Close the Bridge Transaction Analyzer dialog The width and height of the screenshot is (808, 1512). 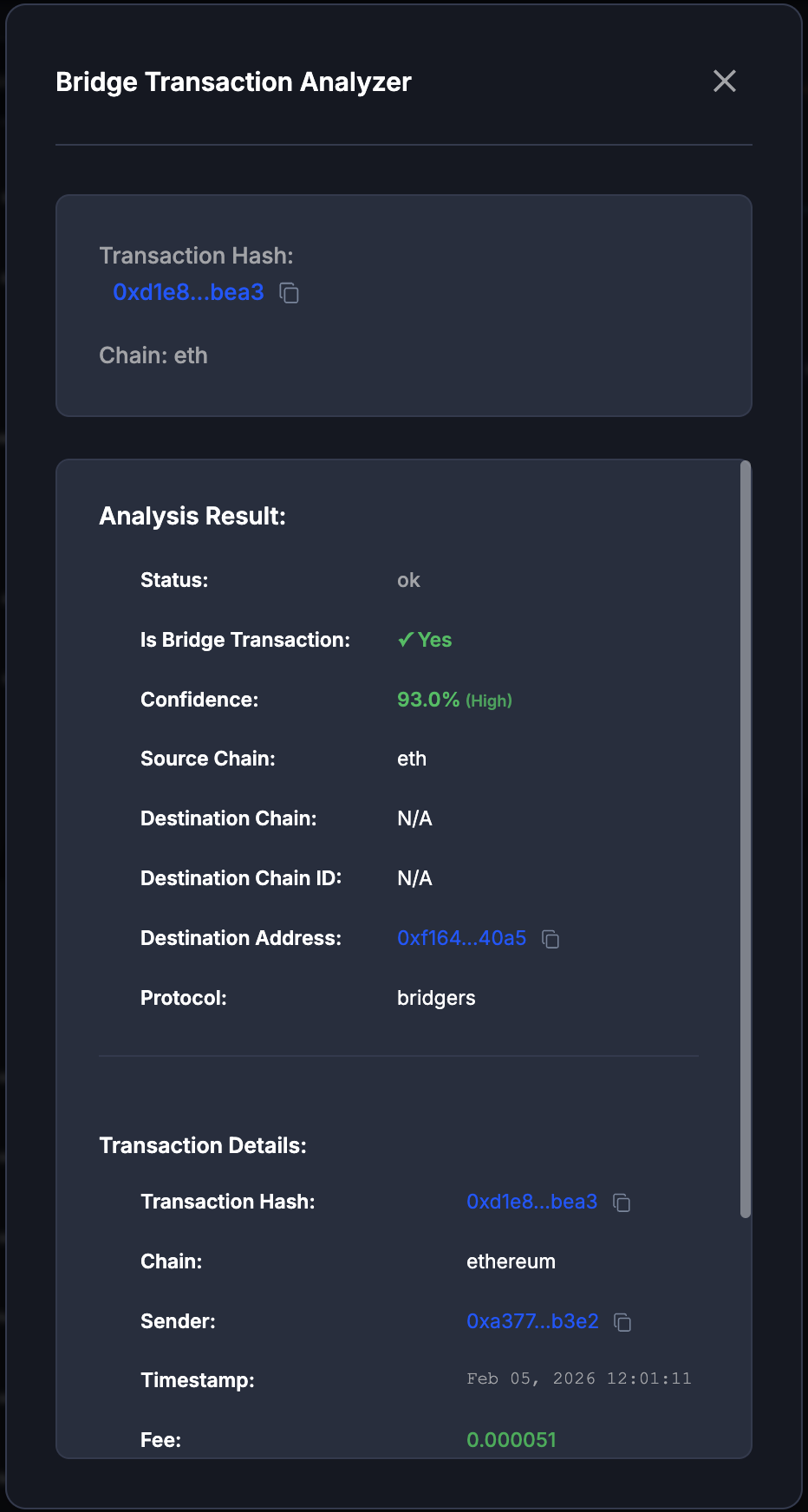(x=724, y=81)
